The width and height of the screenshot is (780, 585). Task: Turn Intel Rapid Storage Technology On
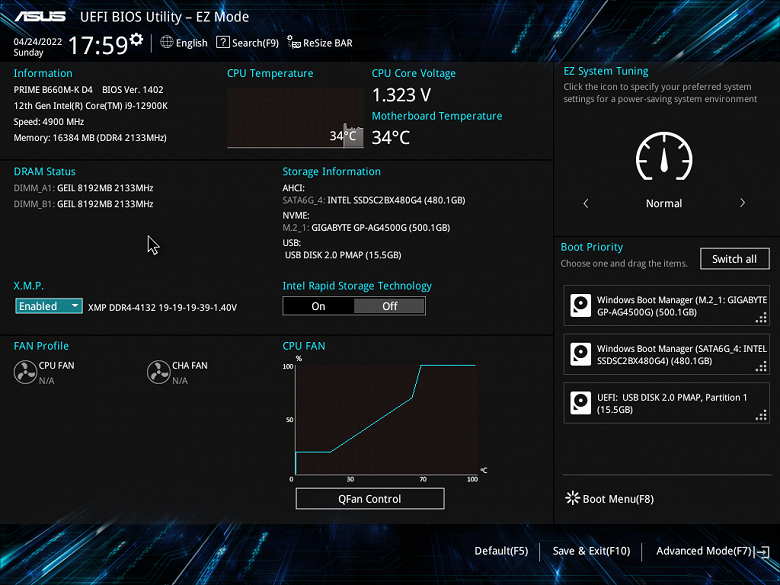tap(318, 306)
